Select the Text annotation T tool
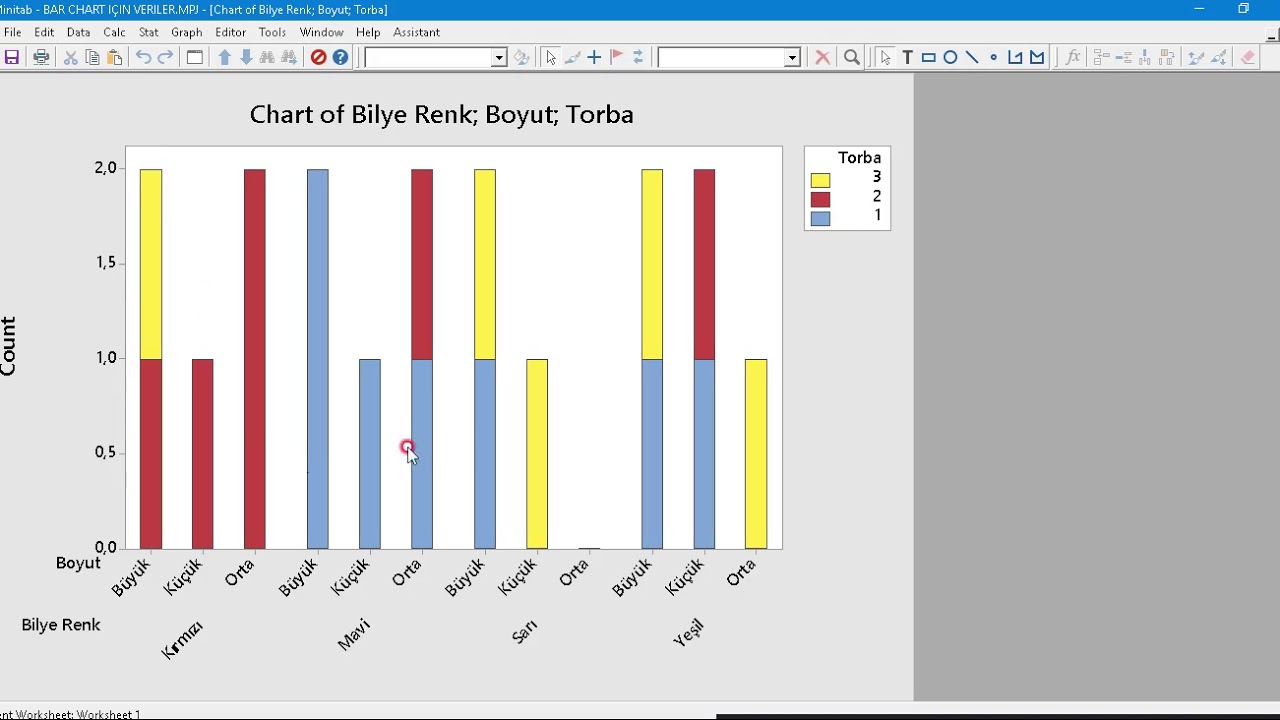 (907, 57)
